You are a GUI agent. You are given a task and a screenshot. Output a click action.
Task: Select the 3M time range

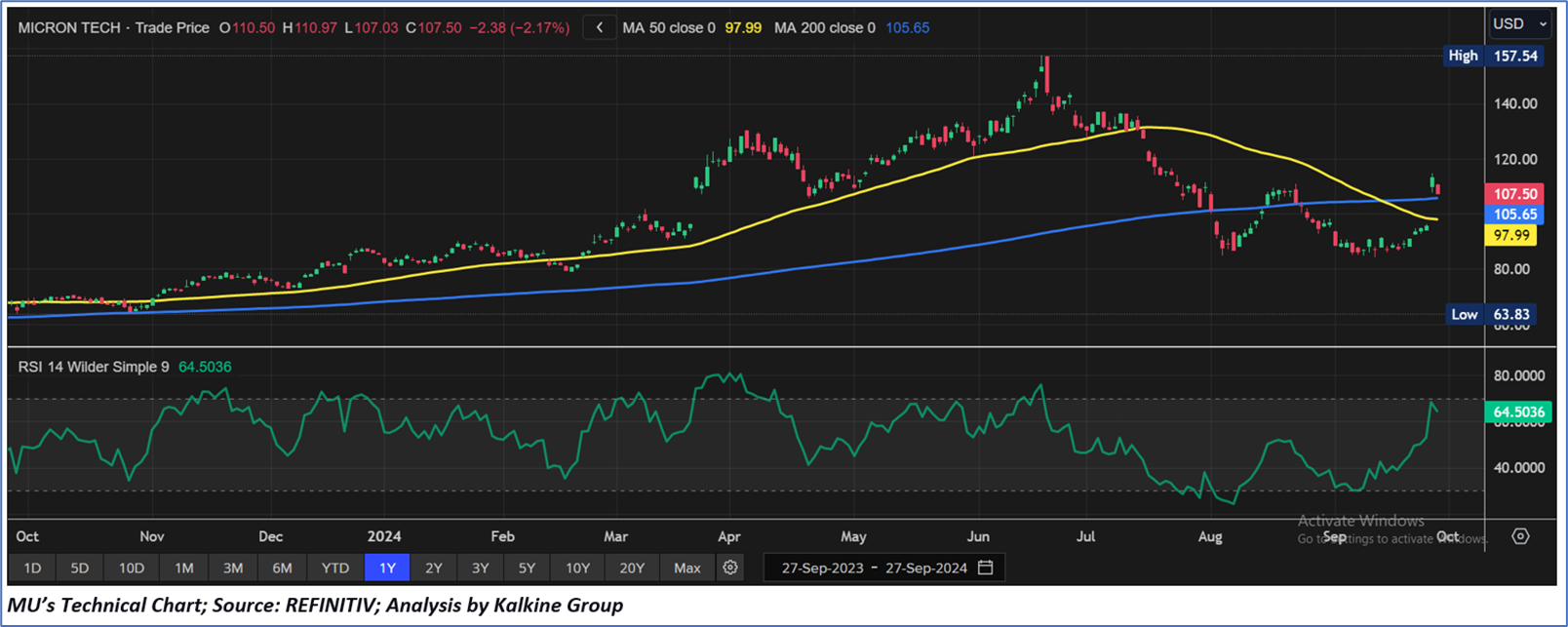tap(233, 568)
